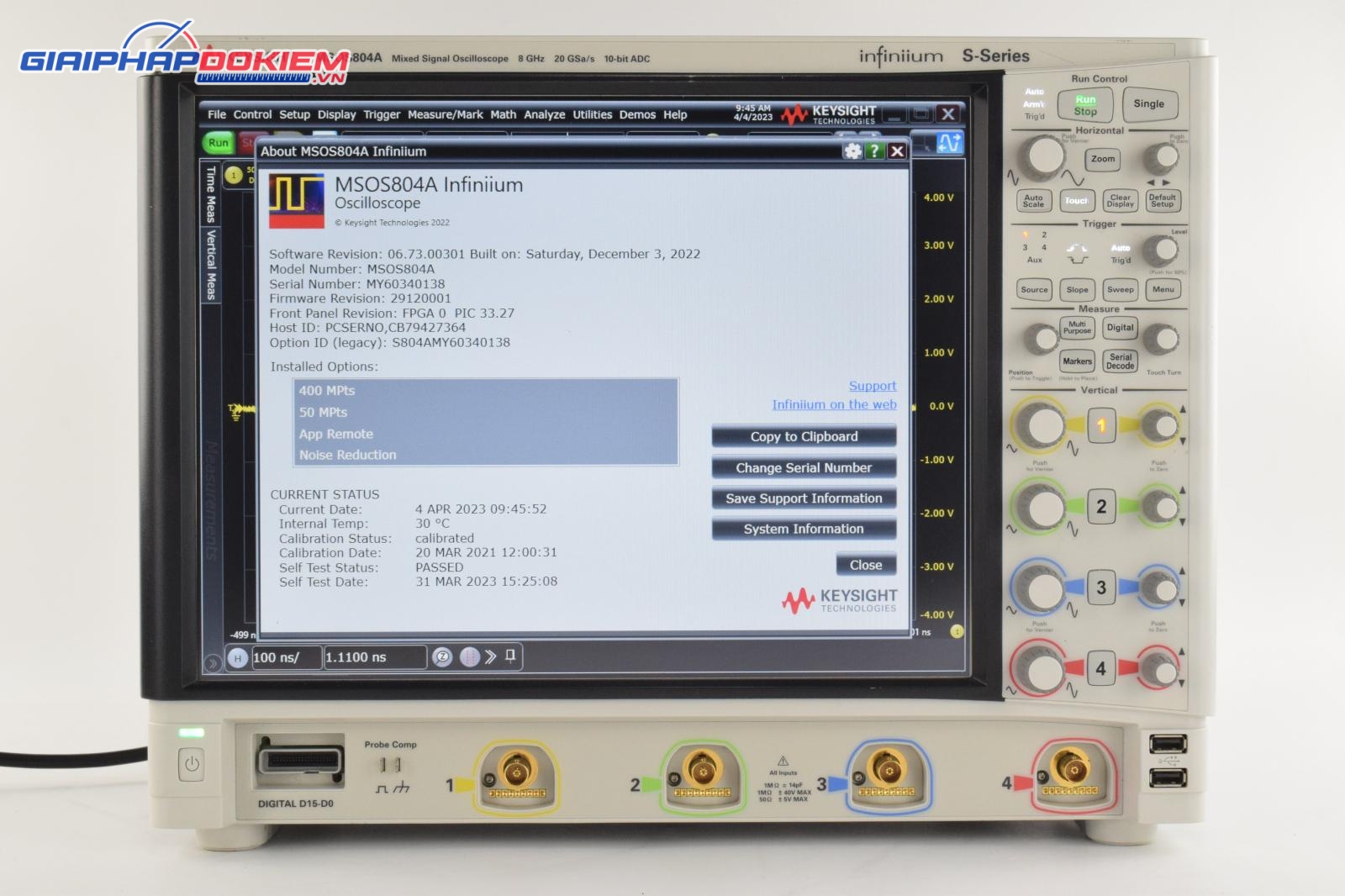Viewport: 1345px width, 896px height.
Task: Click the About dialog's green help question mark
Action: coord(875,151)
